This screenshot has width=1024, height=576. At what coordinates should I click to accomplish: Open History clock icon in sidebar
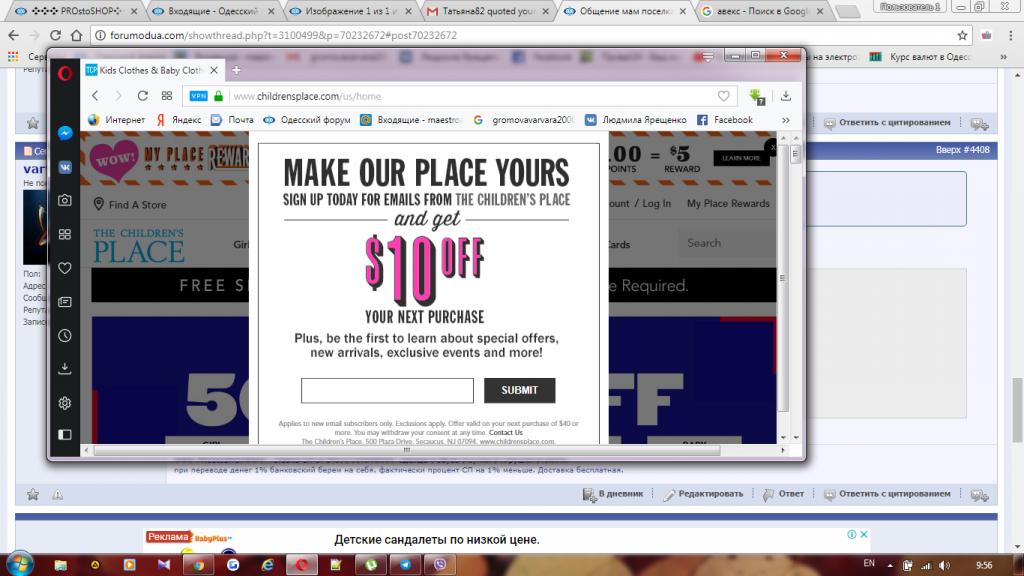pyautogui.click(x=64, y=335)
